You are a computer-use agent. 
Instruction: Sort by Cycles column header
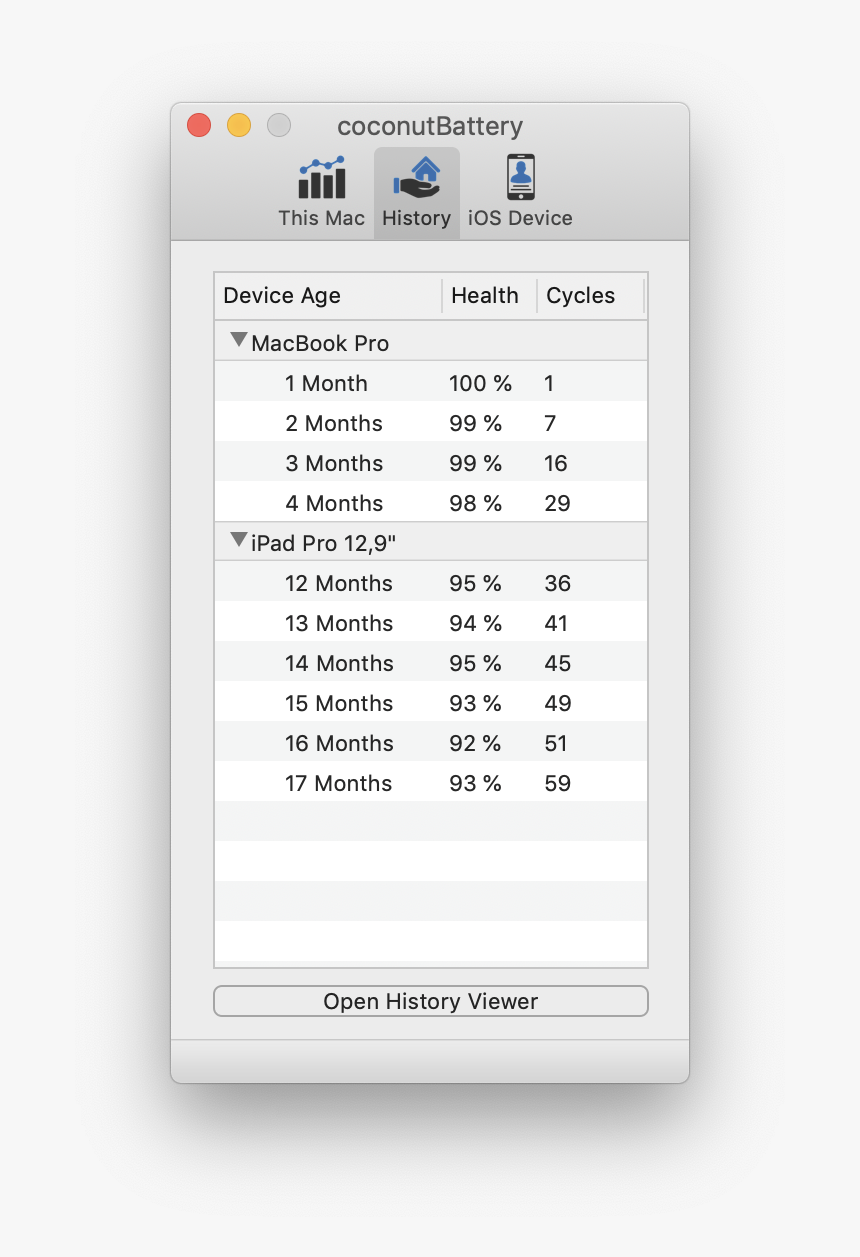[590, 296]
